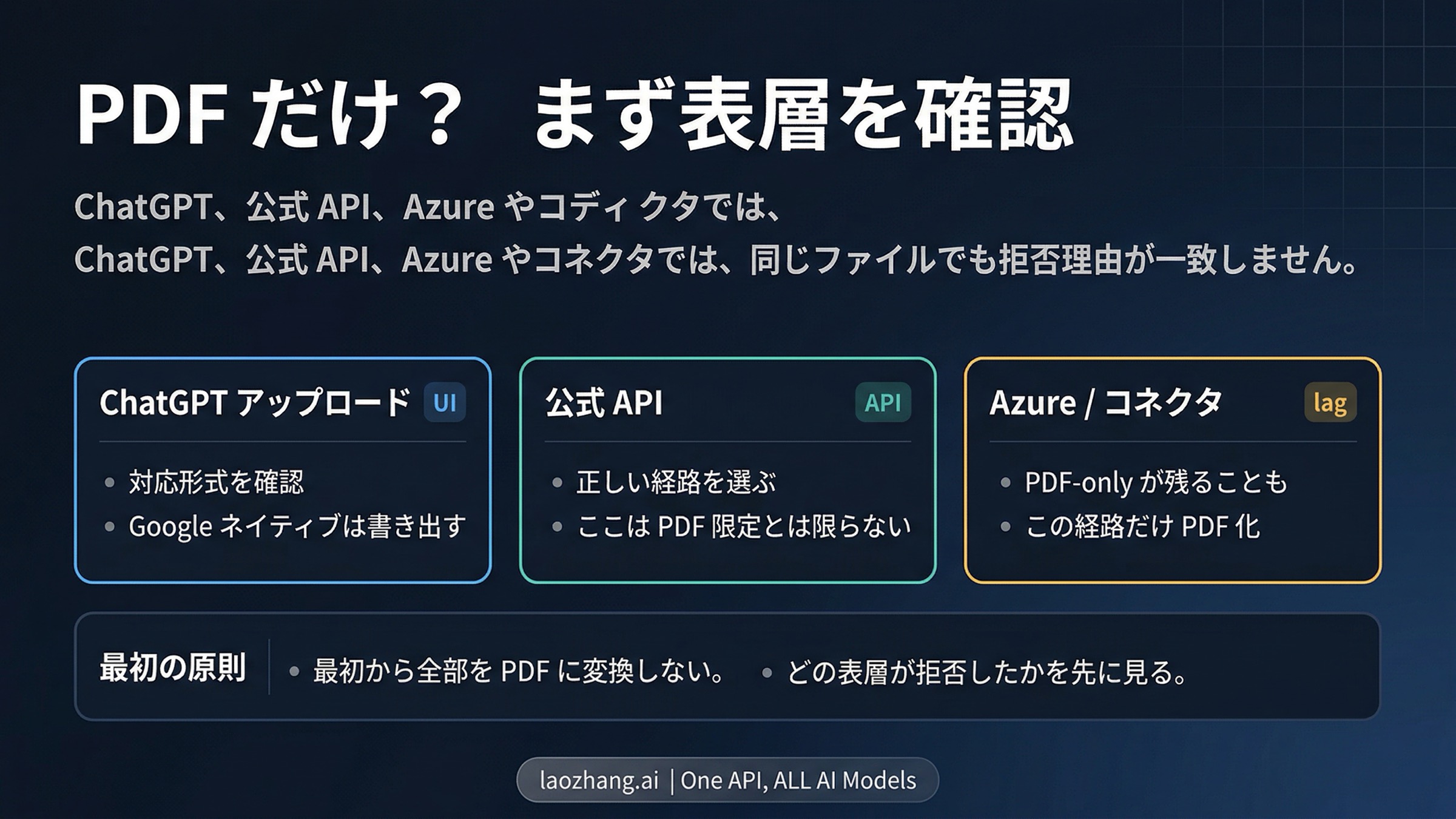Viewport: 1456px width, 819px height.
Task: Click the 最初の原則 label
Action: click(173, 667)
